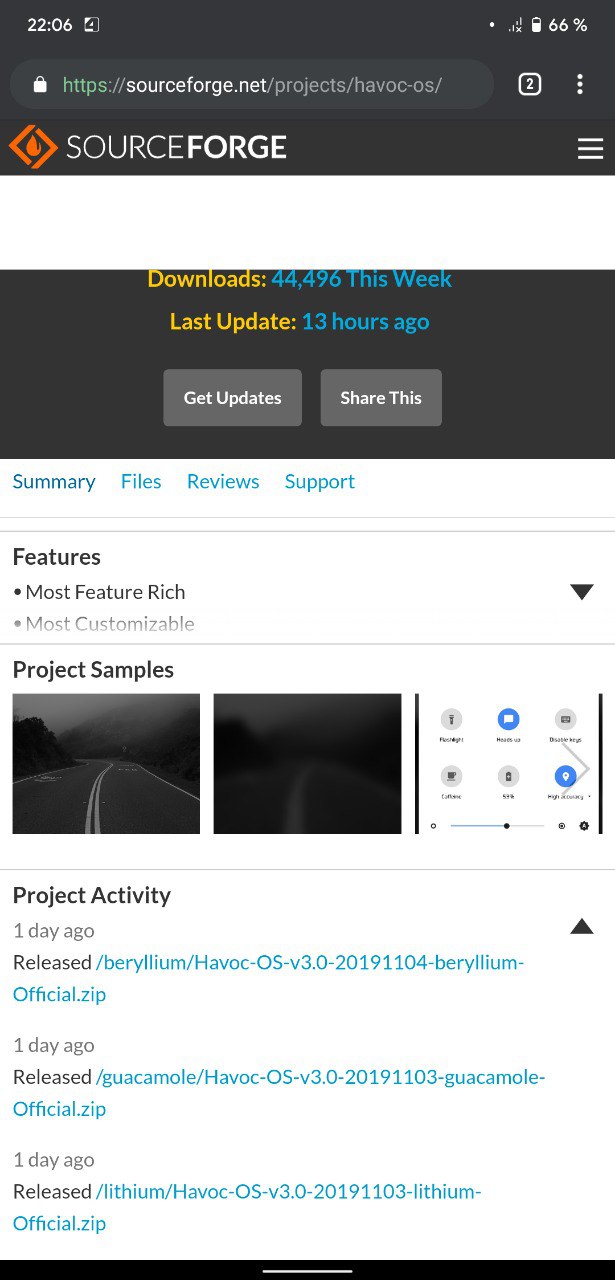
Task: Expand the Features section arrow
Action: [582, 592]
